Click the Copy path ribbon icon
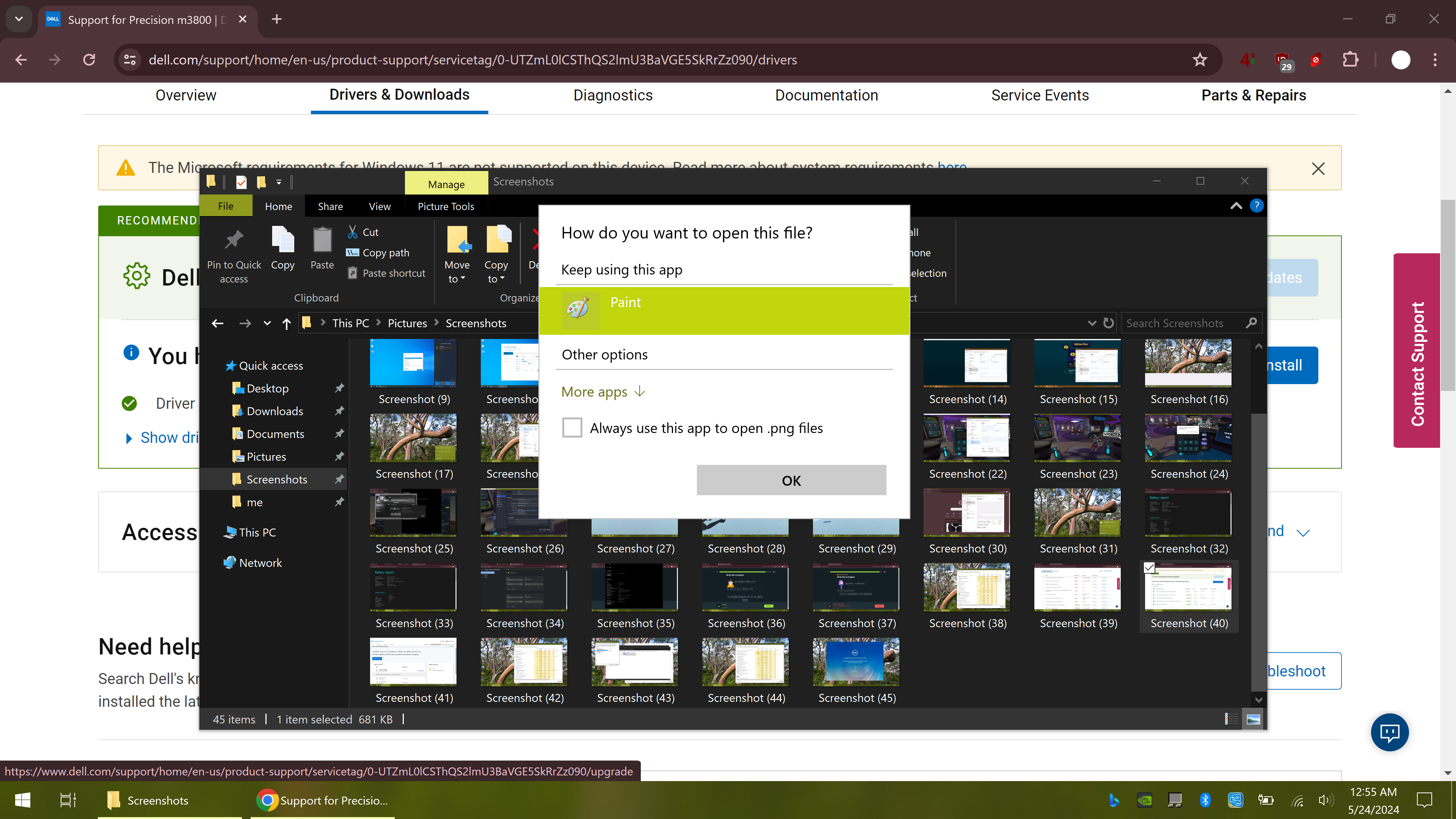Image resolution: width=1456 pixels, height=819 pixels. (x=353, y=253)
